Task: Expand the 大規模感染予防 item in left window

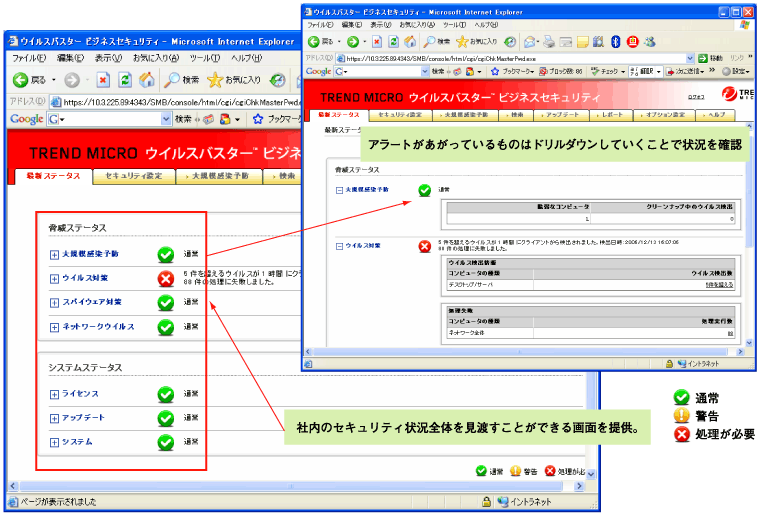Action: pos(54,254)
